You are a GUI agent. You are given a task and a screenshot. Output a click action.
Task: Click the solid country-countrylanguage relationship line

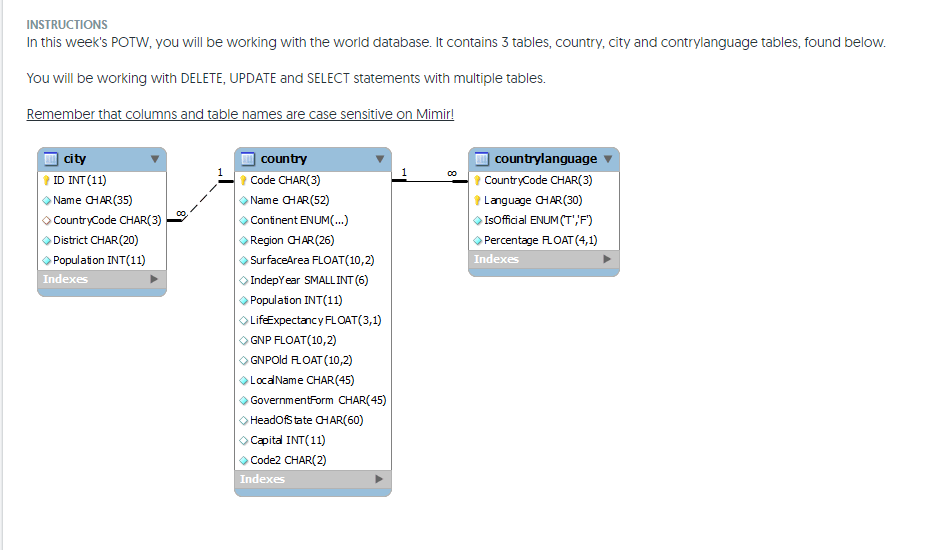coord(430,181)
